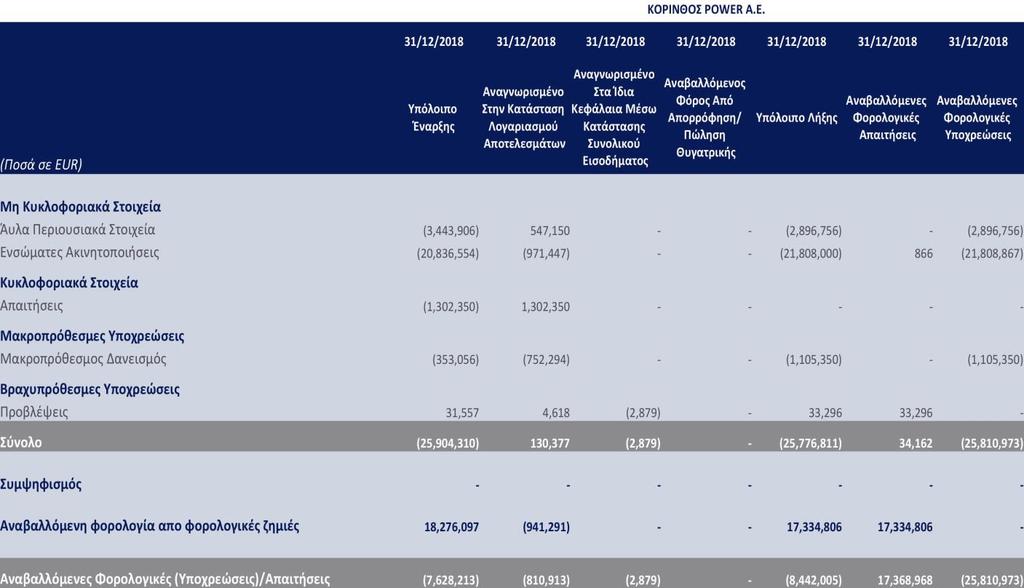This screenshot has width=1024, height=588.
Task: Click the total value 130,377
Action: point(550,443)
